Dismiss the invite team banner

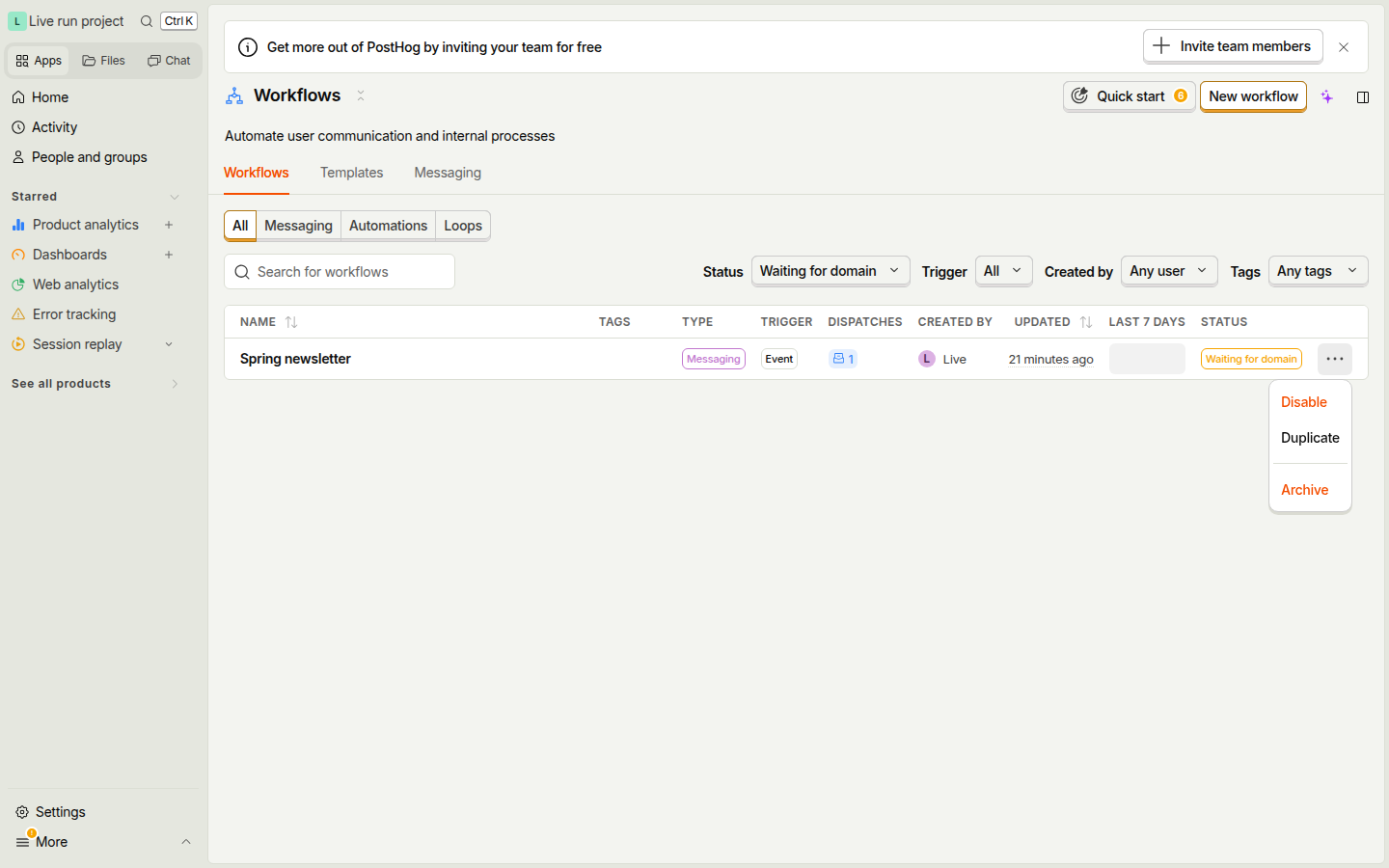pyautogui.click(x=1344, y=47)
